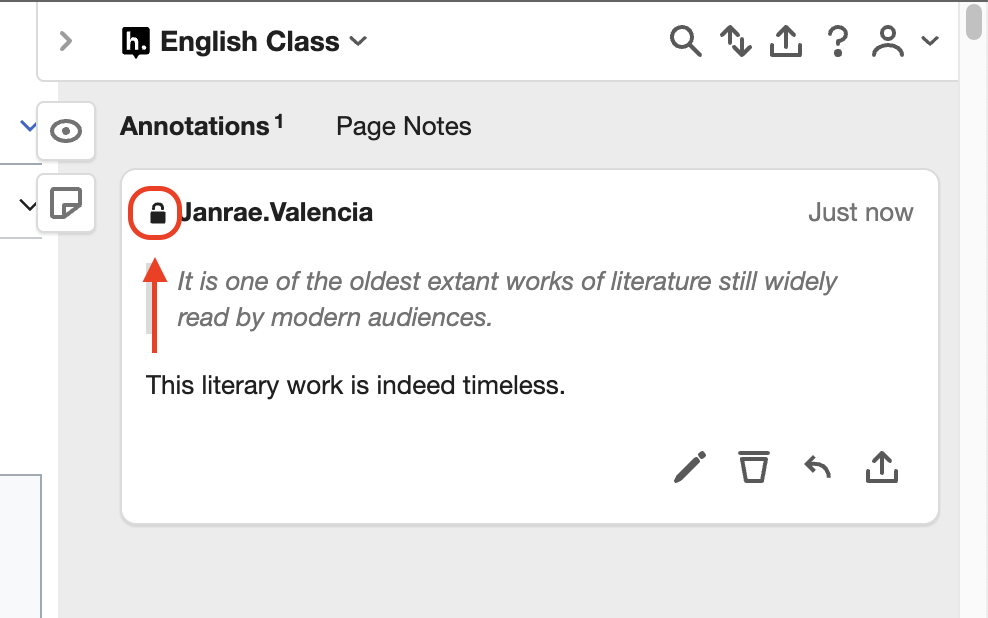Click the quoted italic passage text
The image size is (988, 618).
pyautogui.click(x=507, y=299)
